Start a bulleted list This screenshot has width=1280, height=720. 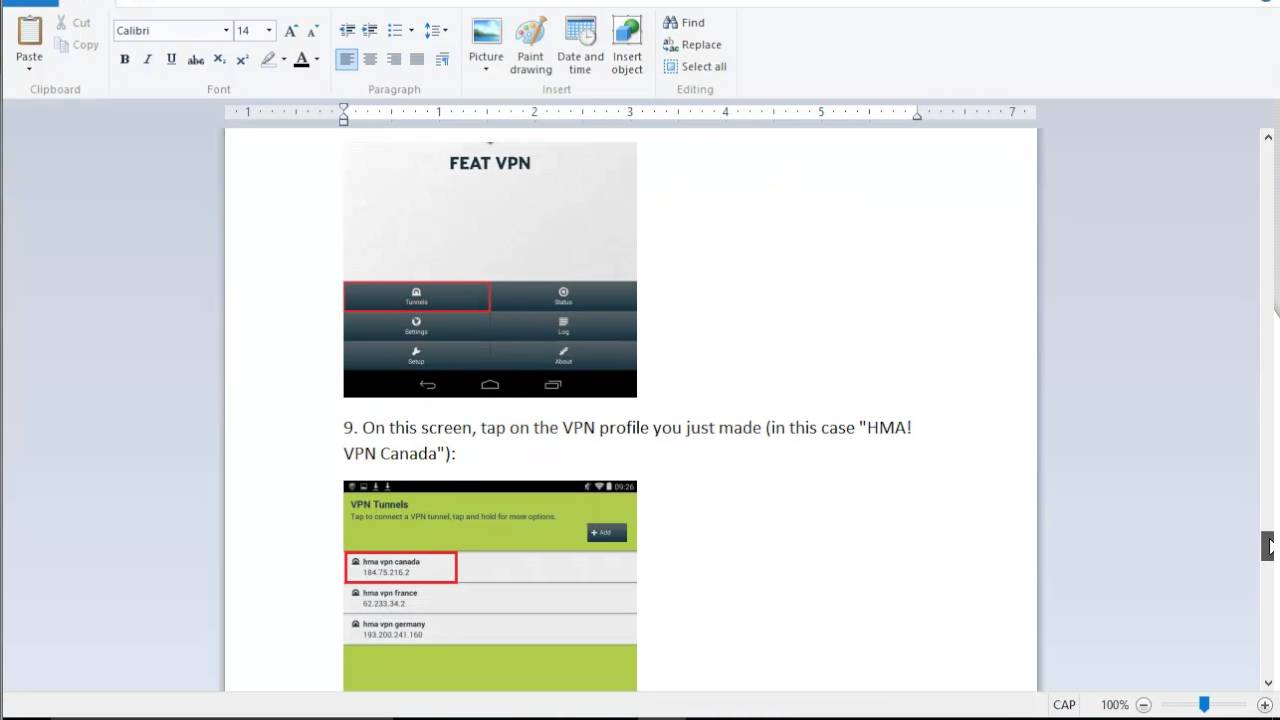(395, 31)
